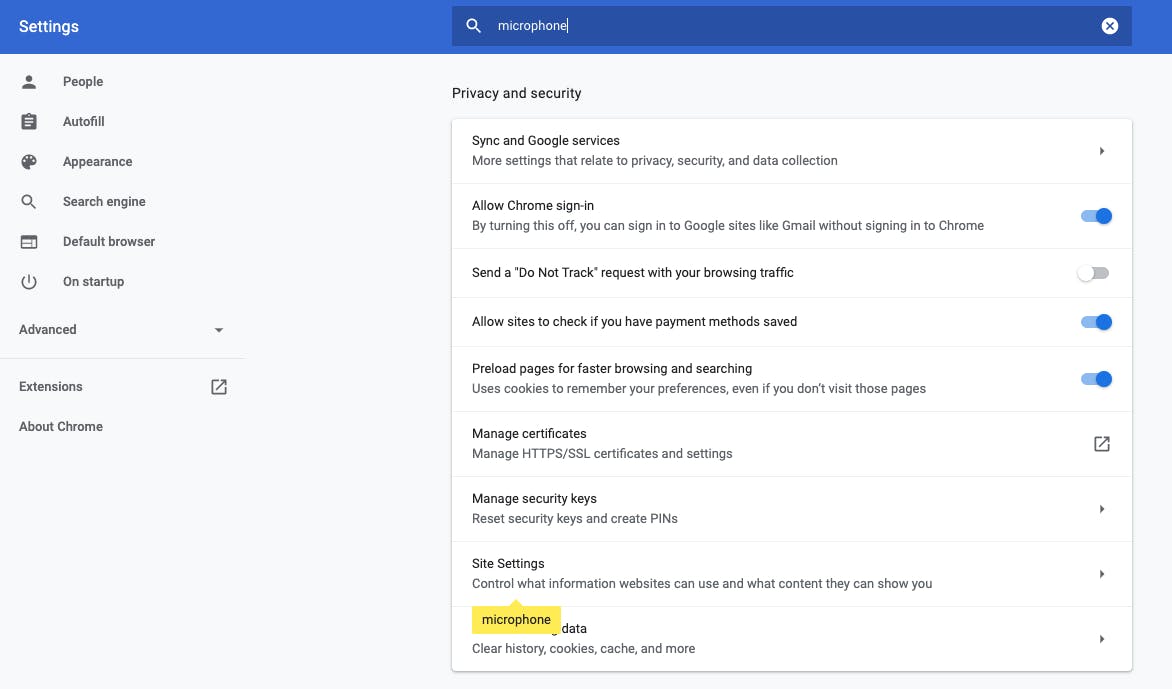The width and height of the screenshot is (1172, 689).
Task: Open the Clear browsing data row
Action: 792,639
